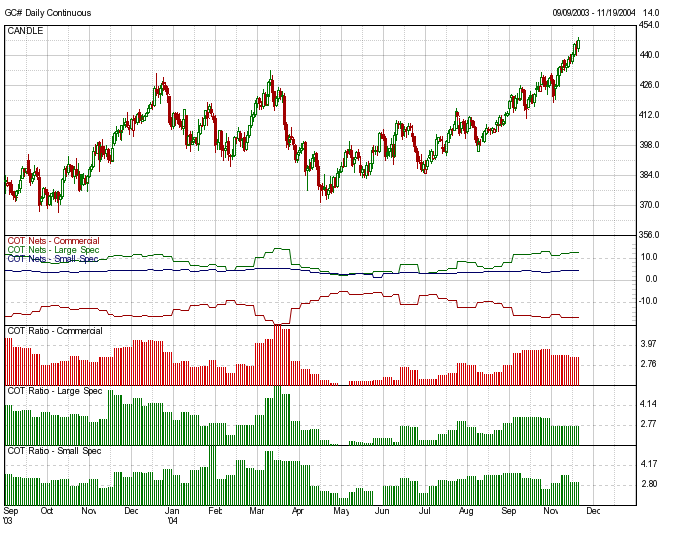This screenshot has width=685, height=535.
Task: Click the Apr month label on time axis
Action: pos(298,510)
